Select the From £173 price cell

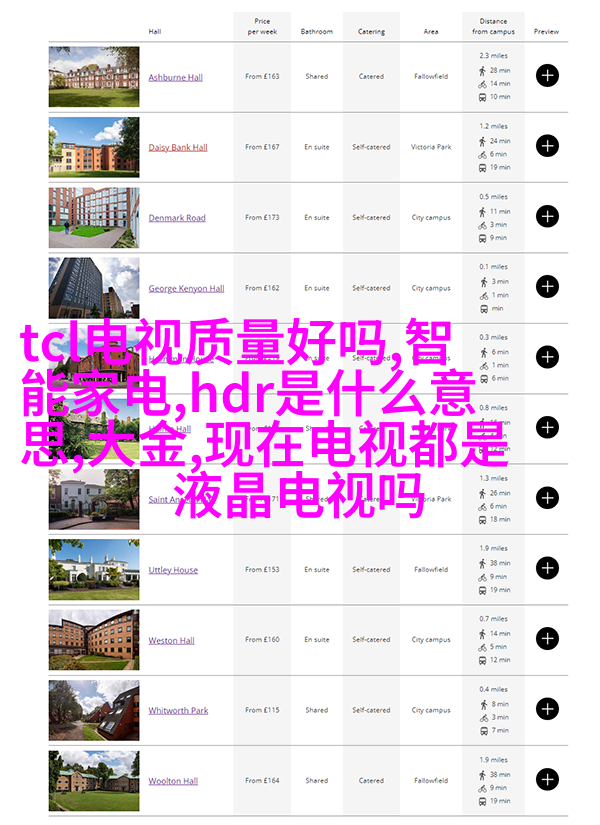(x=262, y=217)
